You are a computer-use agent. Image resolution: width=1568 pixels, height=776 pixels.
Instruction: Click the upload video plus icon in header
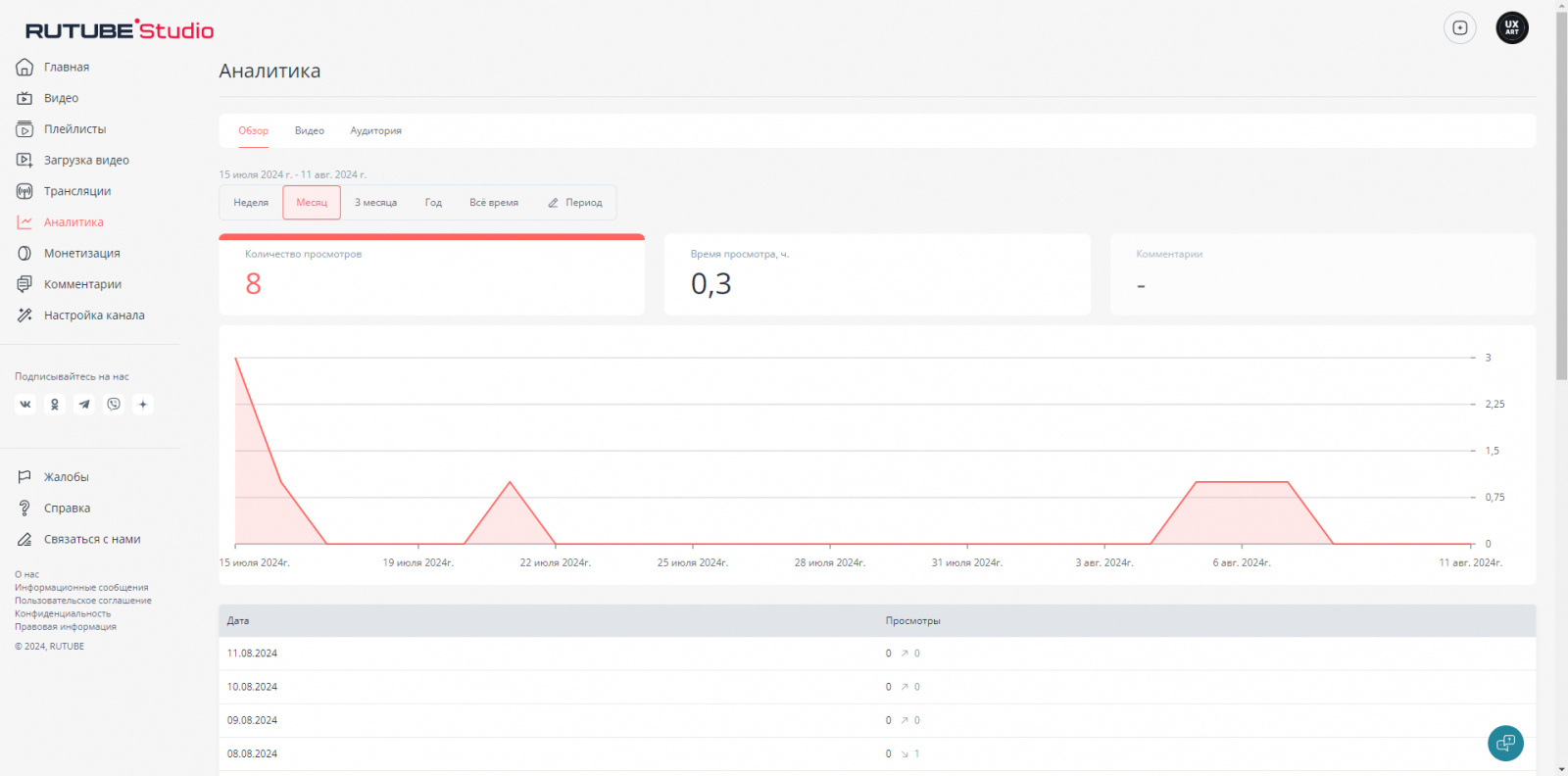[1459, 27]
